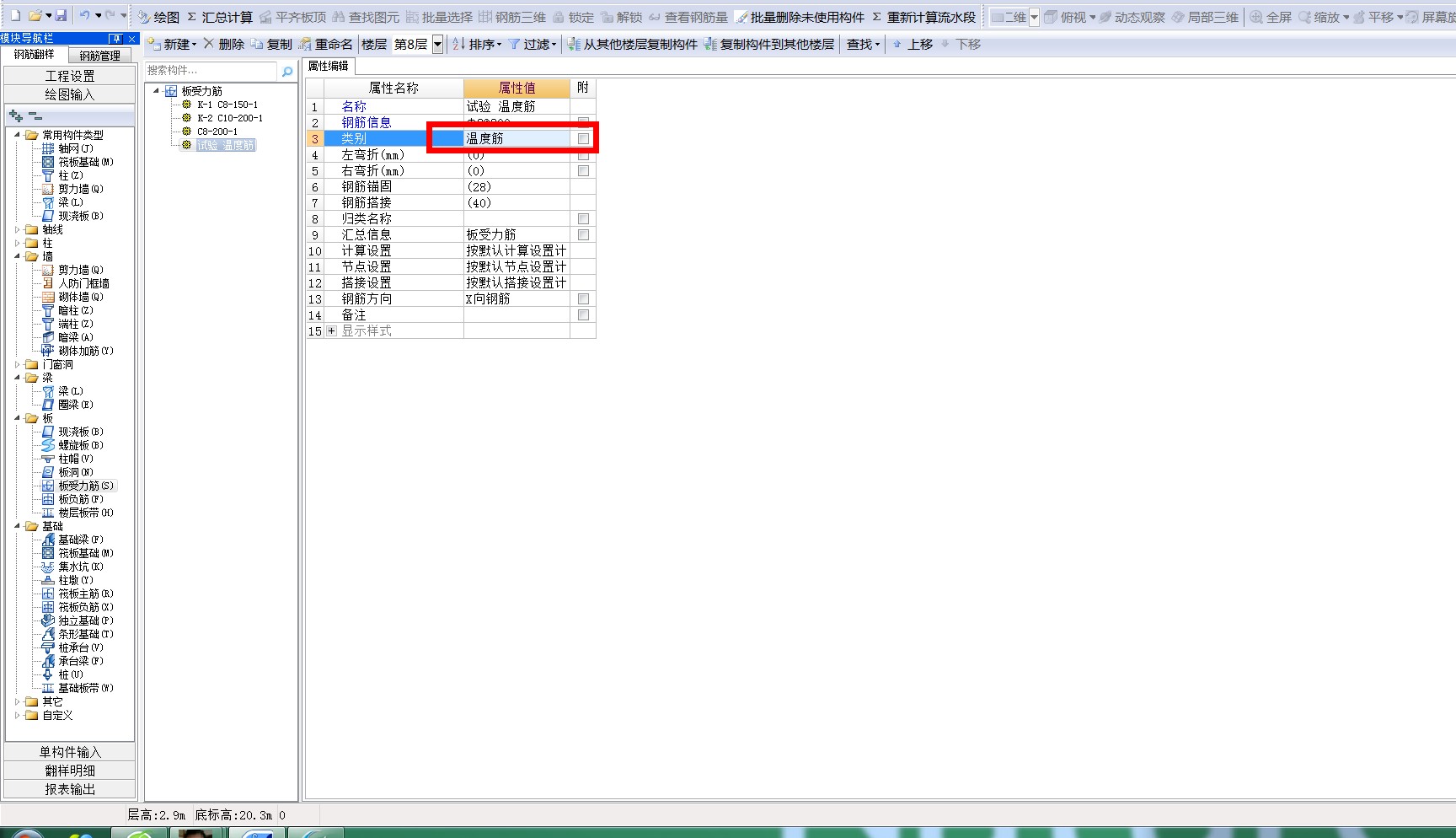Select component C8-200-1
The height and width of the screenshot is (838, 1456).
pyautogui.click(x=217, y=132)
